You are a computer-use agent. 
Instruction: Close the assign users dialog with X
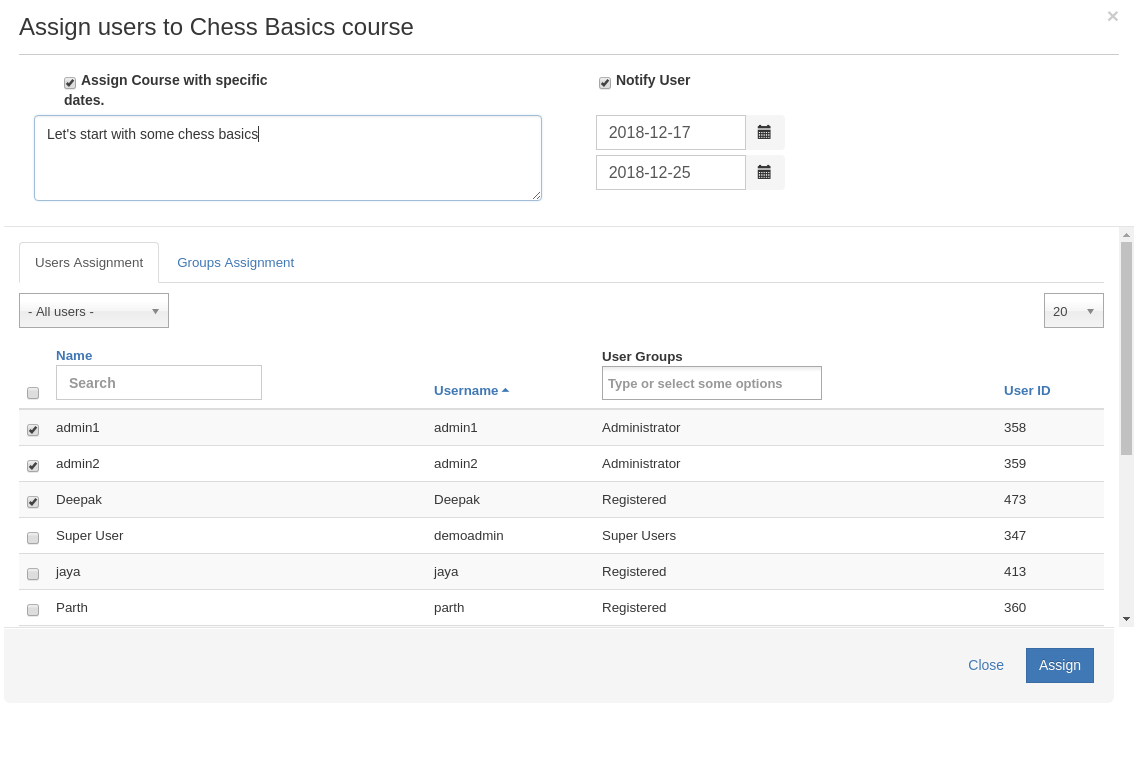(1112, 17)
